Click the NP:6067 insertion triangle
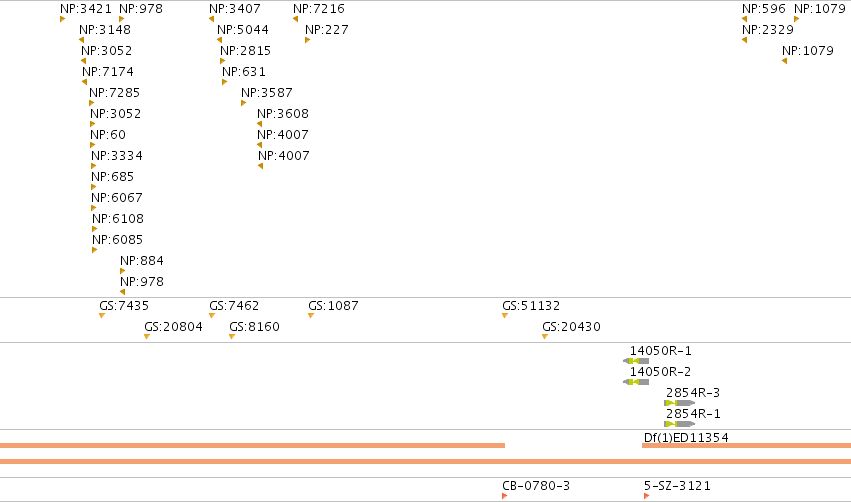 [x=93, y=208]
